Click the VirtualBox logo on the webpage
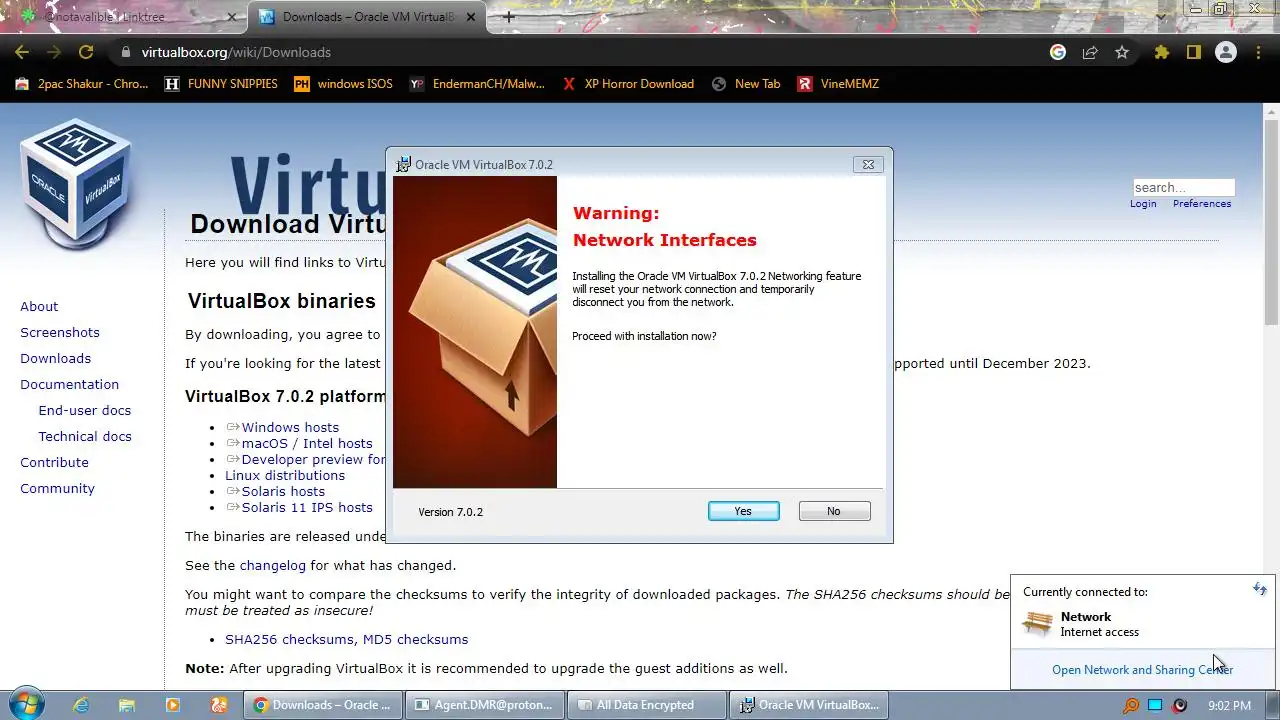Screen dimensions: 1280x720 [x=76, y=183]
